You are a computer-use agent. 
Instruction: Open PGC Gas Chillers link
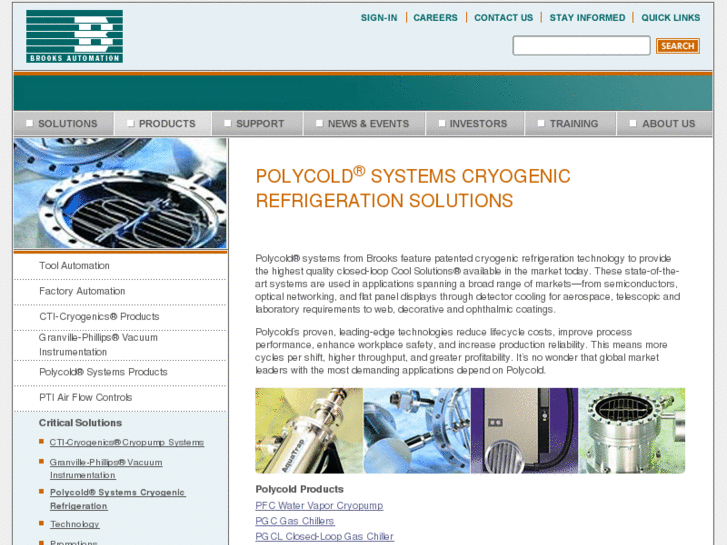point(294,521)
